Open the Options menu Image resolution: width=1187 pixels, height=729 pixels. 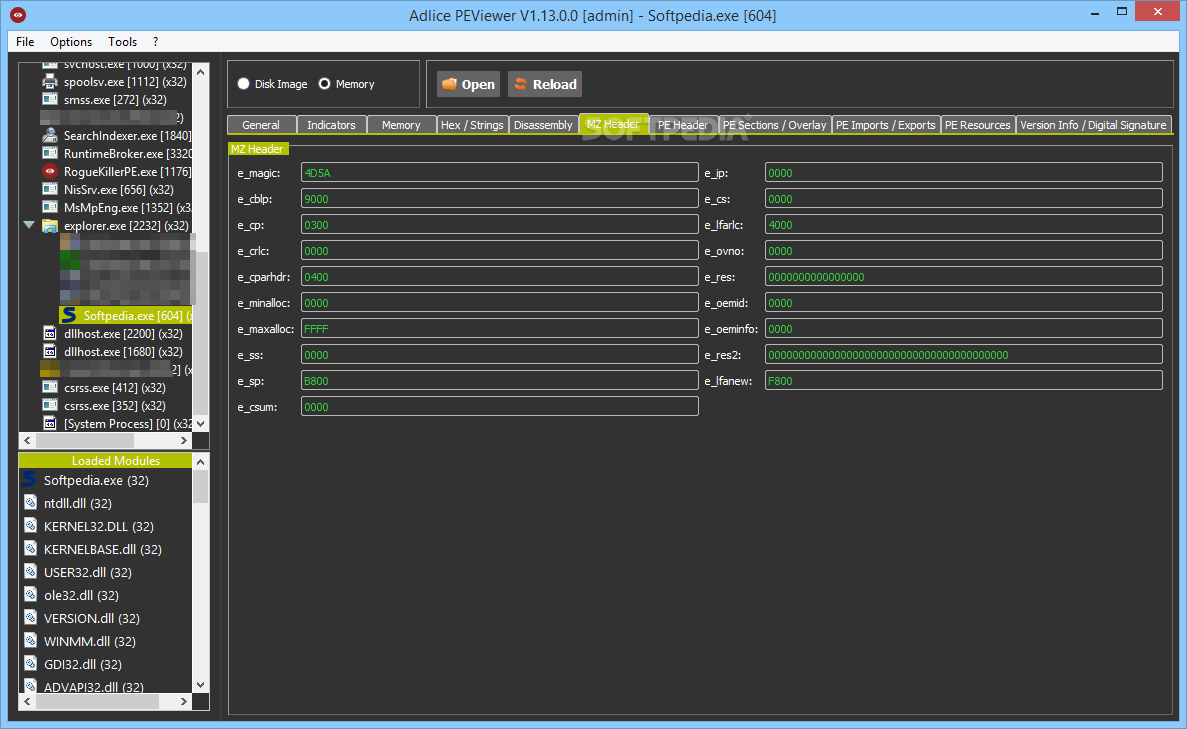(x=71, y=42)
